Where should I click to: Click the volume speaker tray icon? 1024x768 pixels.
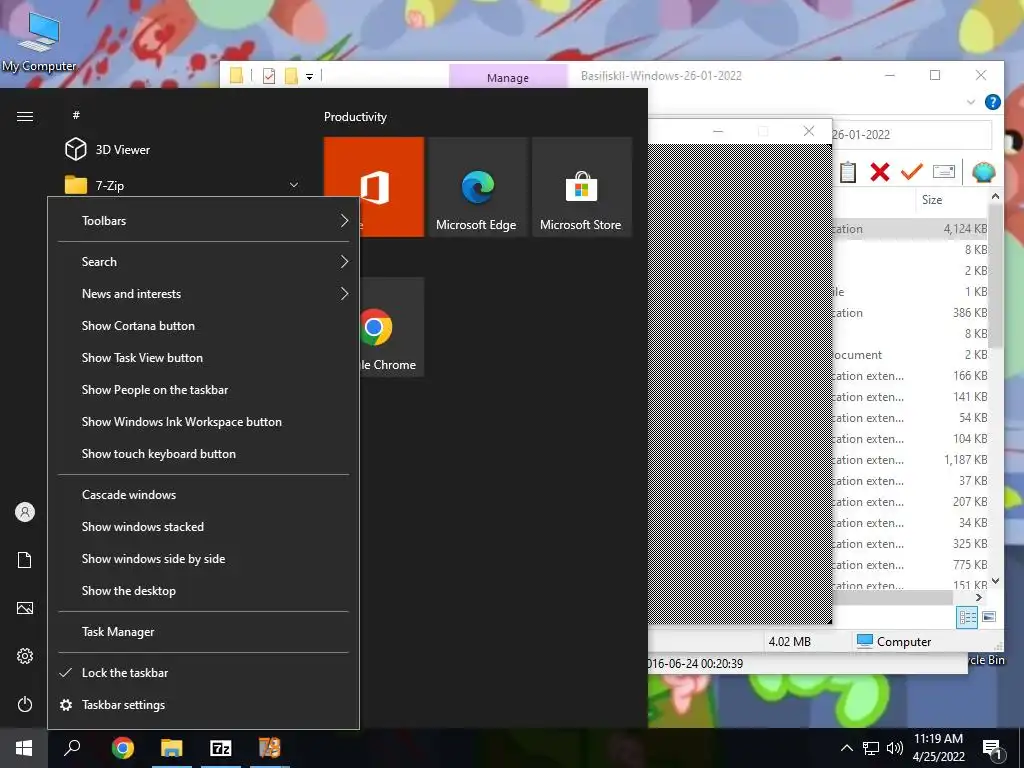(x=895, y=748)
